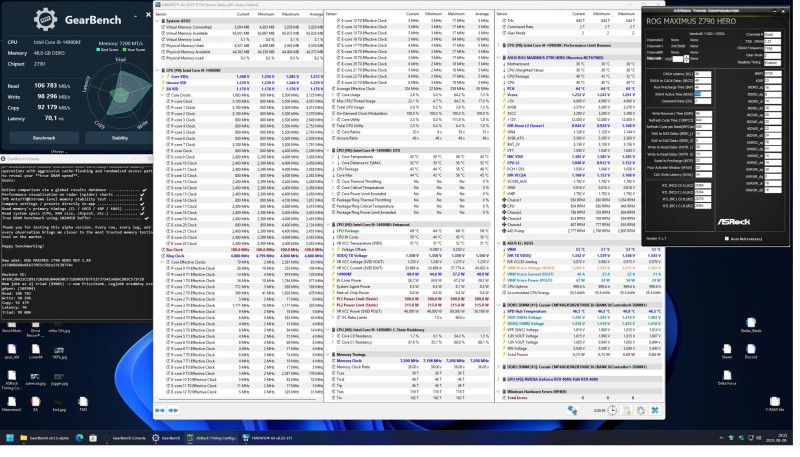Open the Windows Start button

[x=9, y=438]
